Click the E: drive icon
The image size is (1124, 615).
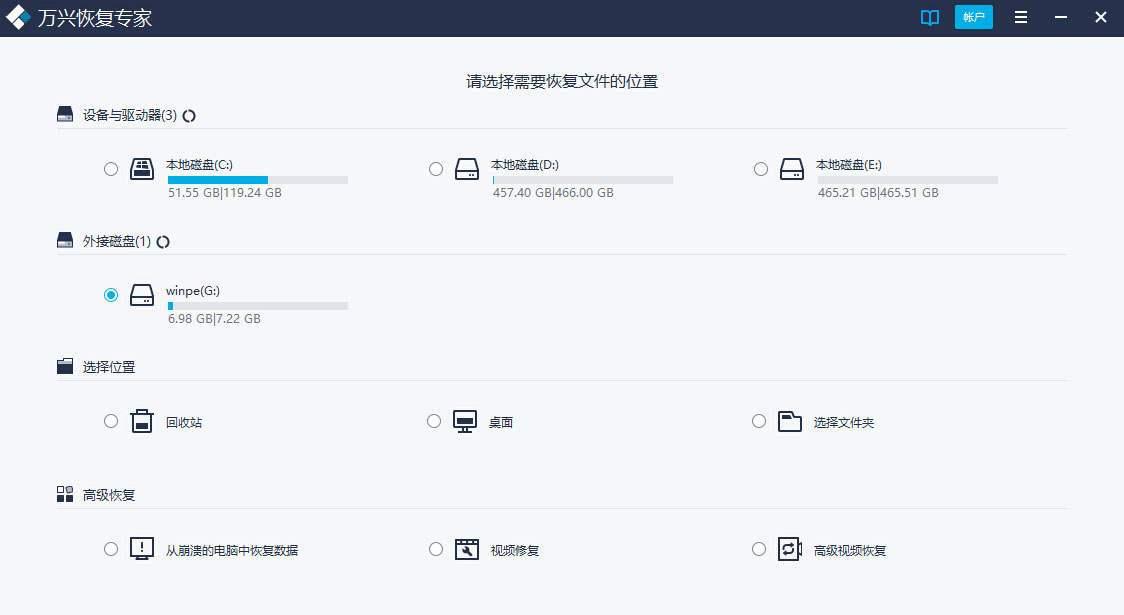click(791, 169)
